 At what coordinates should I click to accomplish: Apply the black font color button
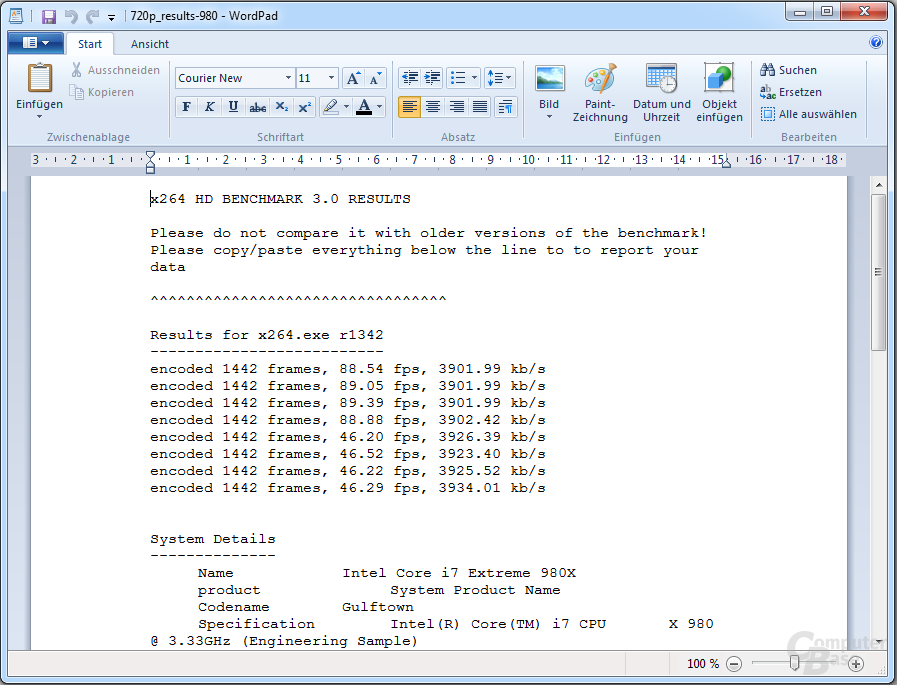[364, 106]
